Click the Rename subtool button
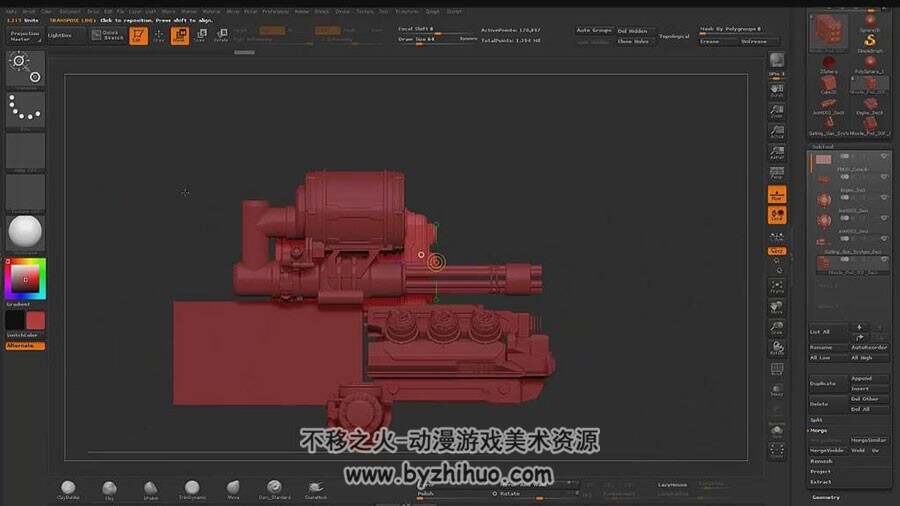The width and height of the screenshot is (900, 506). 827,348
